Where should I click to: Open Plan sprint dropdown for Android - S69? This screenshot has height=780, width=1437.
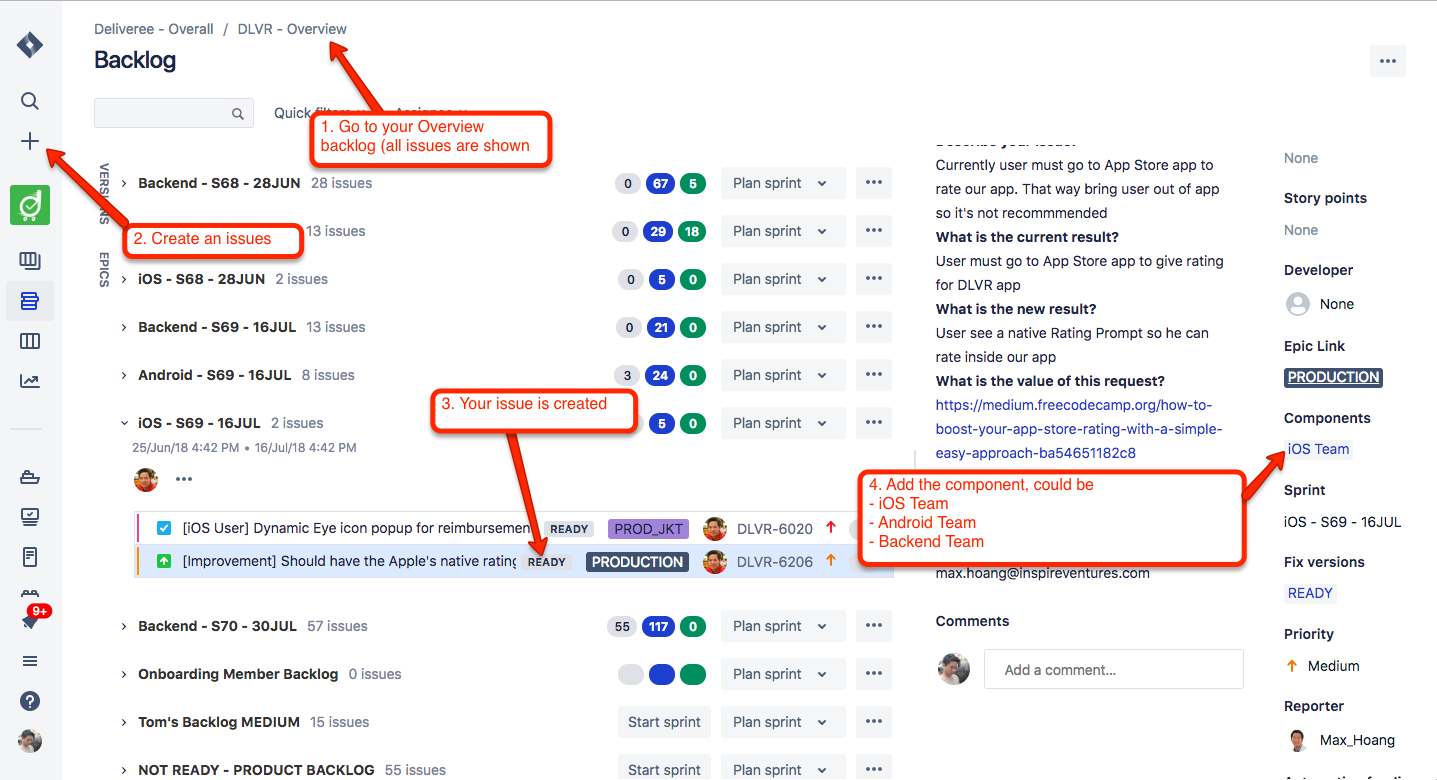(783, 375)
